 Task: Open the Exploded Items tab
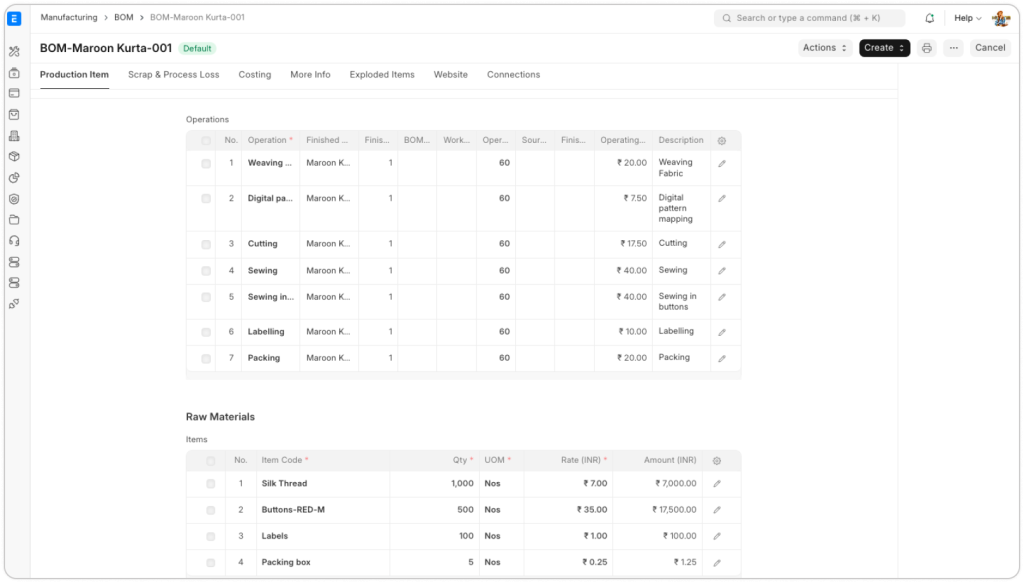click(382, 75)
